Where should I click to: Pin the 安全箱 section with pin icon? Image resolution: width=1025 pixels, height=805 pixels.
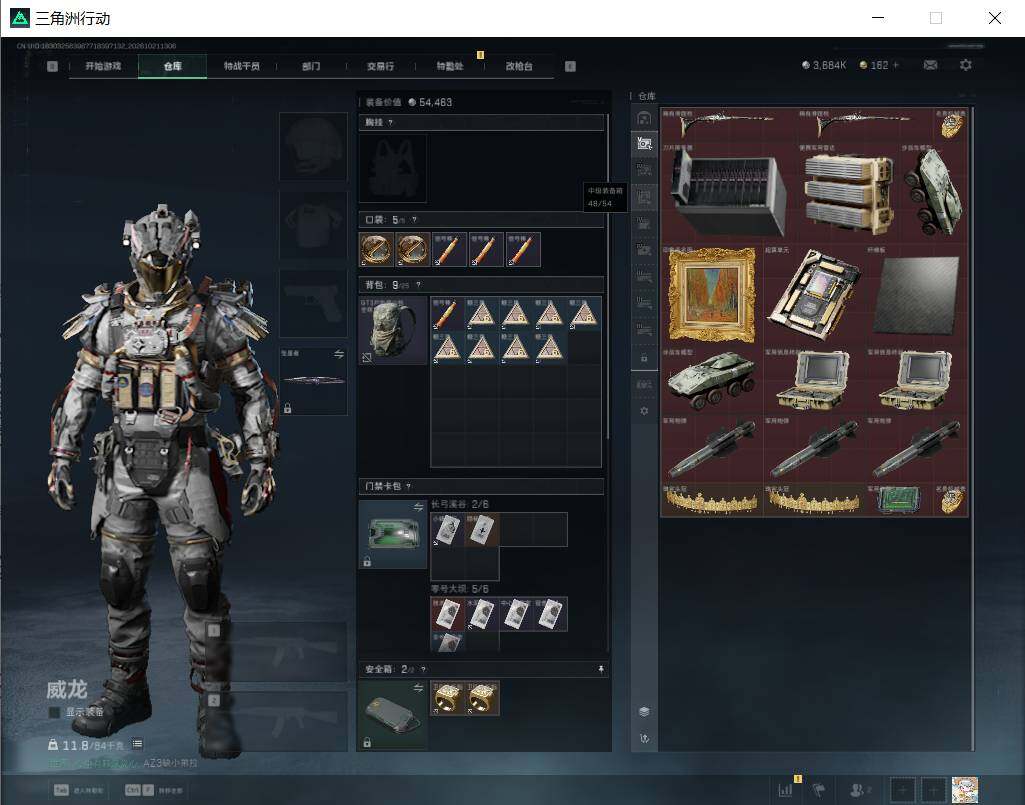[x=601, y=670]
